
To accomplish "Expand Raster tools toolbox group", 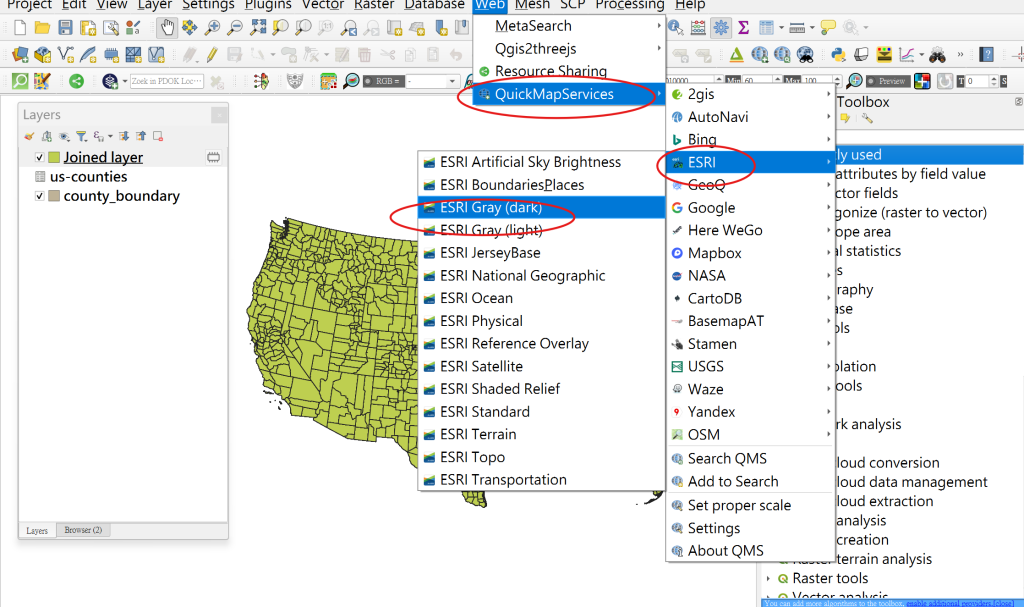I will point(769,578).
